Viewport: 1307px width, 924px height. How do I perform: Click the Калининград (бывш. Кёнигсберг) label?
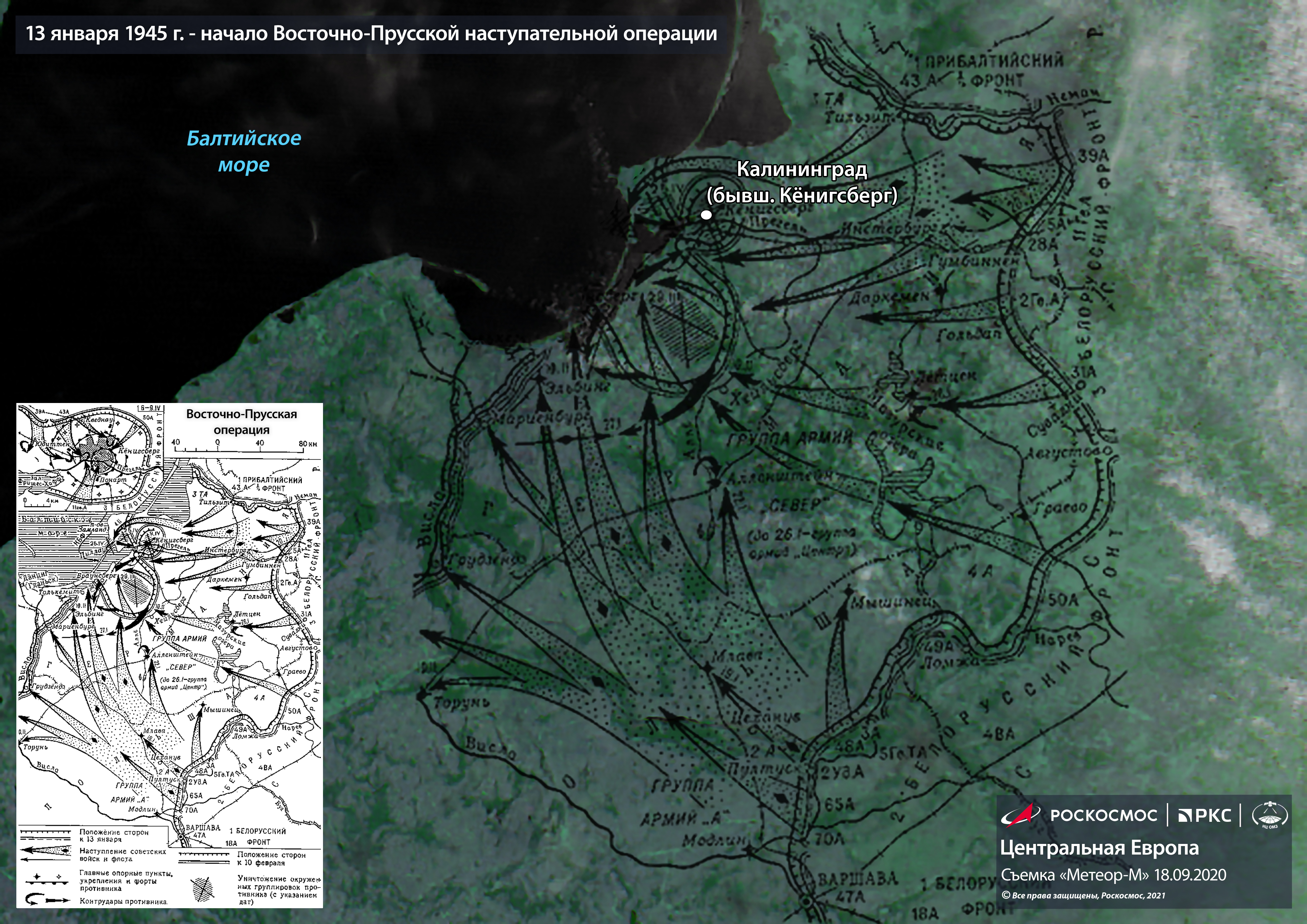point(801,182)
